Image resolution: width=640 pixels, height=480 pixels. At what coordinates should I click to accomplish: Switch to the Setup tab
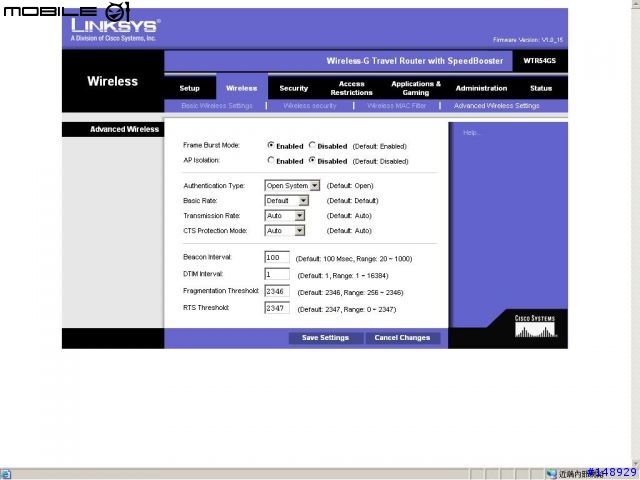(x=189, y=88)
